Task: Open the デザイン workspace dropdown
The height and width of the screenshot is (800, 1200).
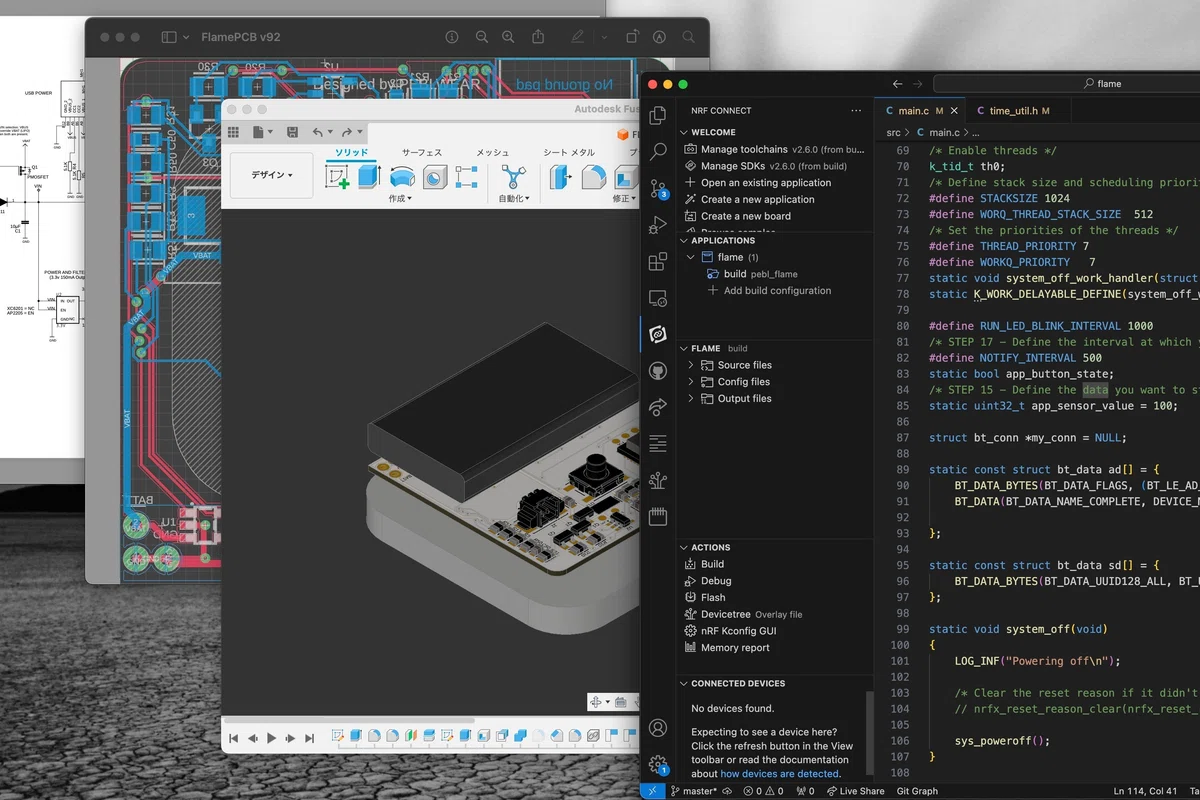Action: click(272, 175)
